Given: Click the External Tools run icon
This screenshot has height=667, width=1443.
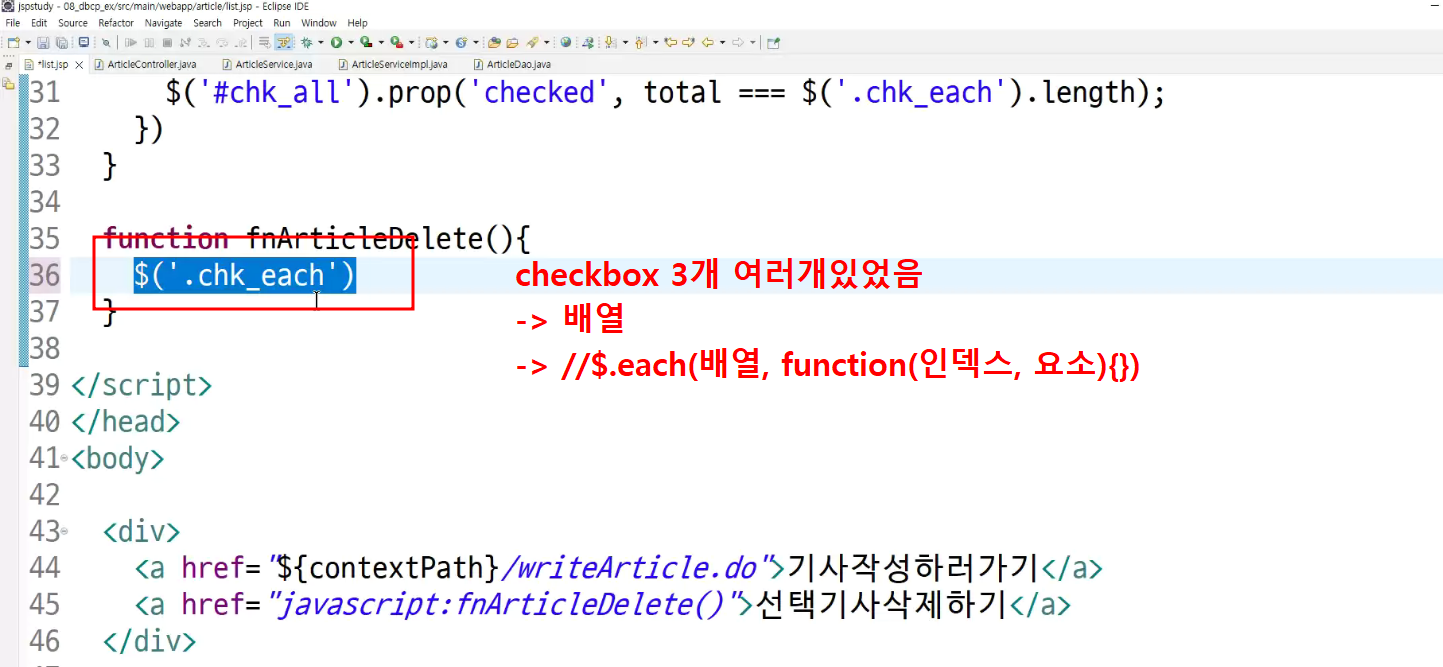Looking at the screenshot, I should [397, 42].
